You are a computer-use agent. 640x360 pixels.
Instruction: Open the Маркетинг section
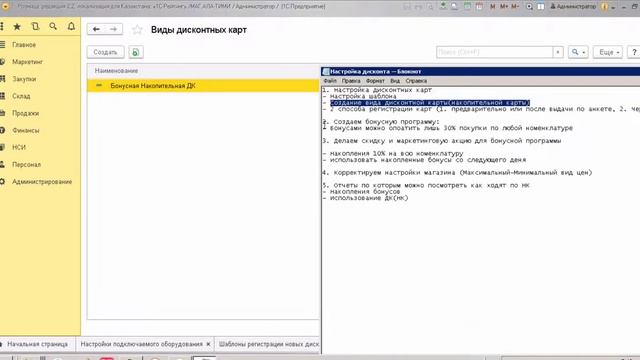coord(27,62)
